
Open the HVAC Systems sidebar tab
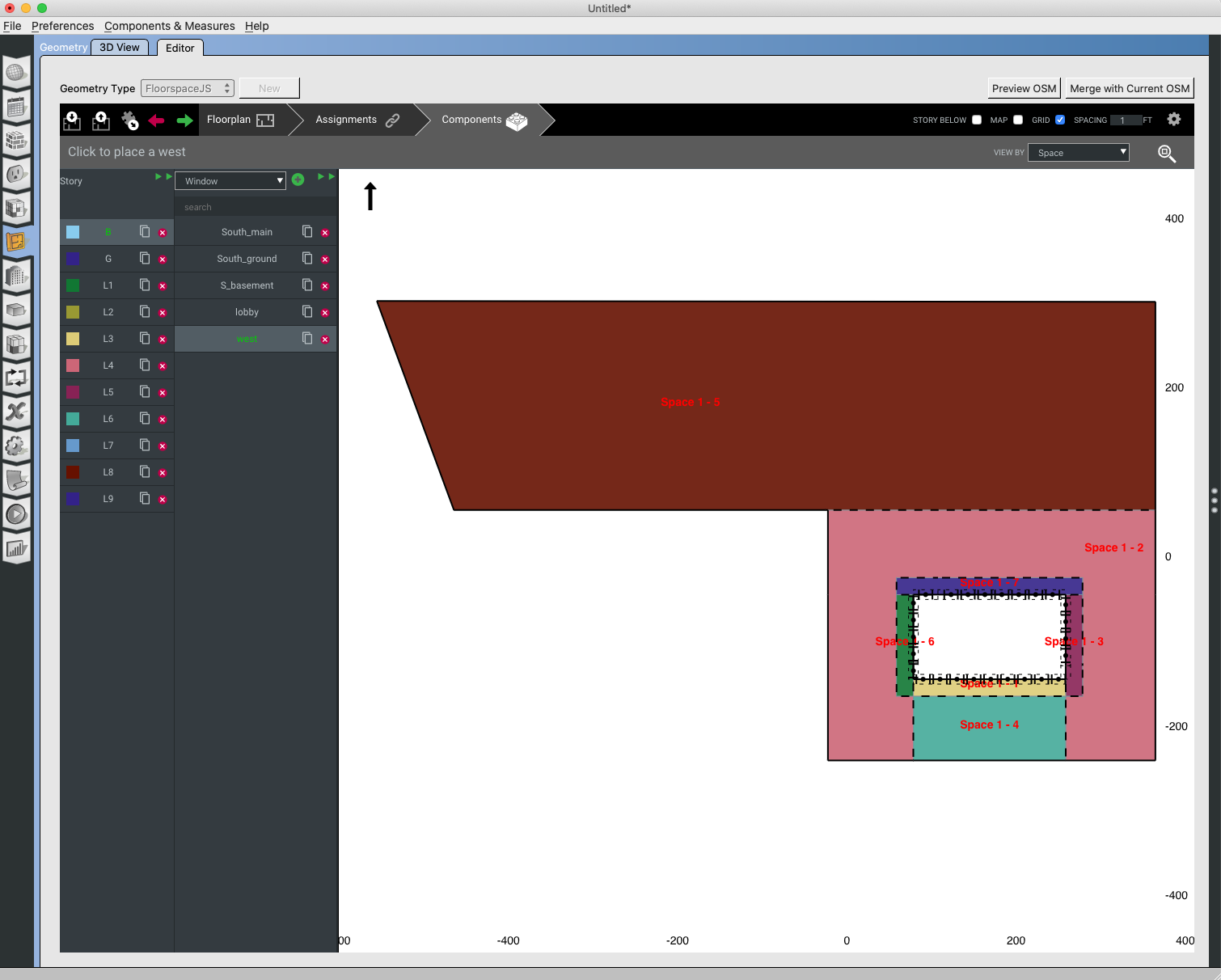pos(17,378)
